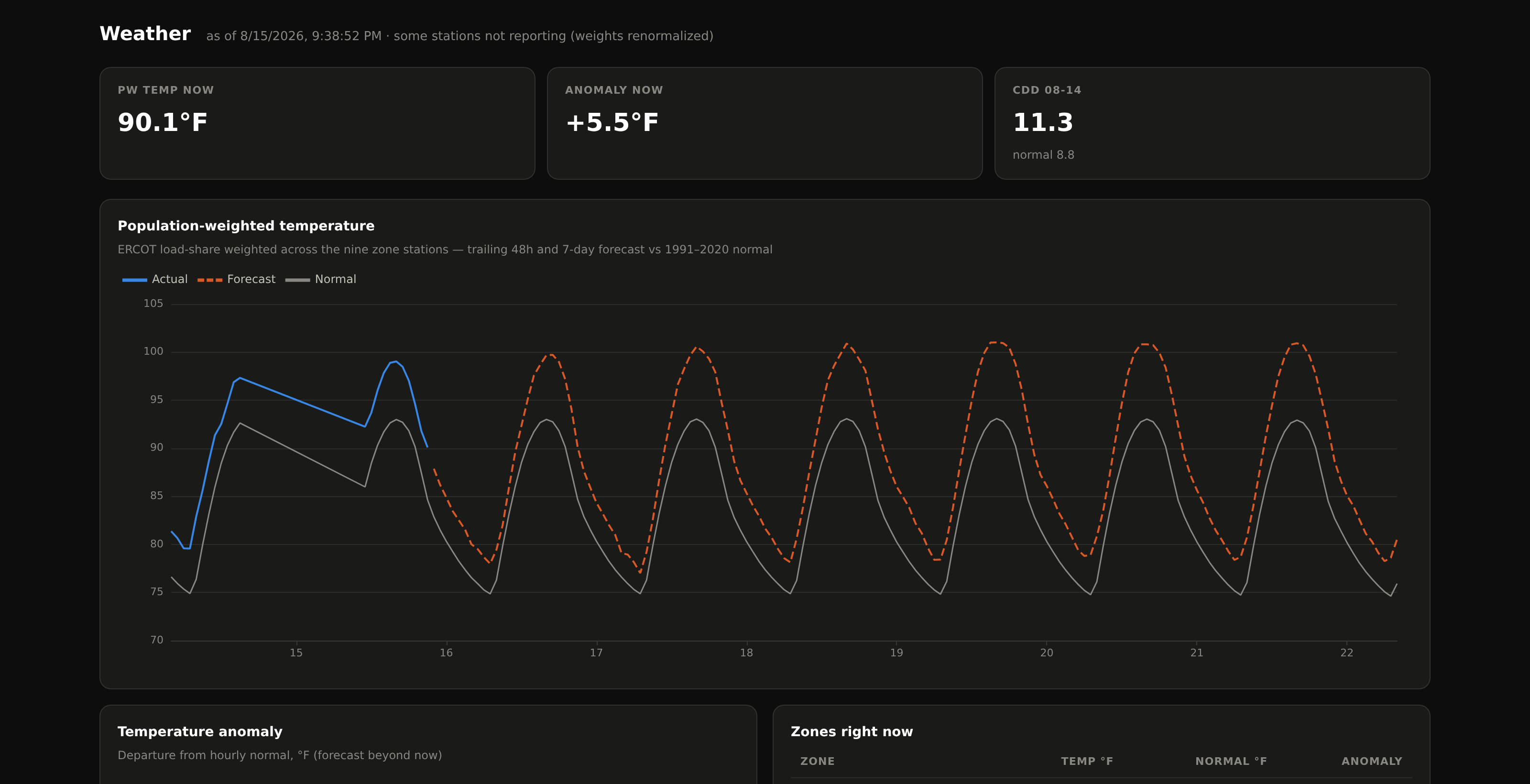Click the Zones right now panel title

point(852,732)
